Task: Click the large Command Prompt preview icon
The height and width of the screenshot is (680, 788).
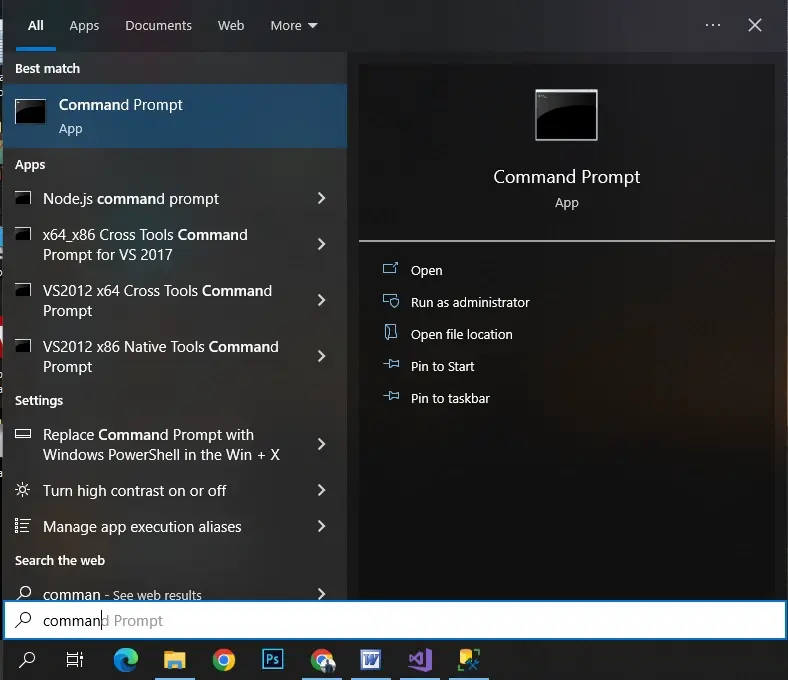Action: pyautogui.click(x=566, y=115)
